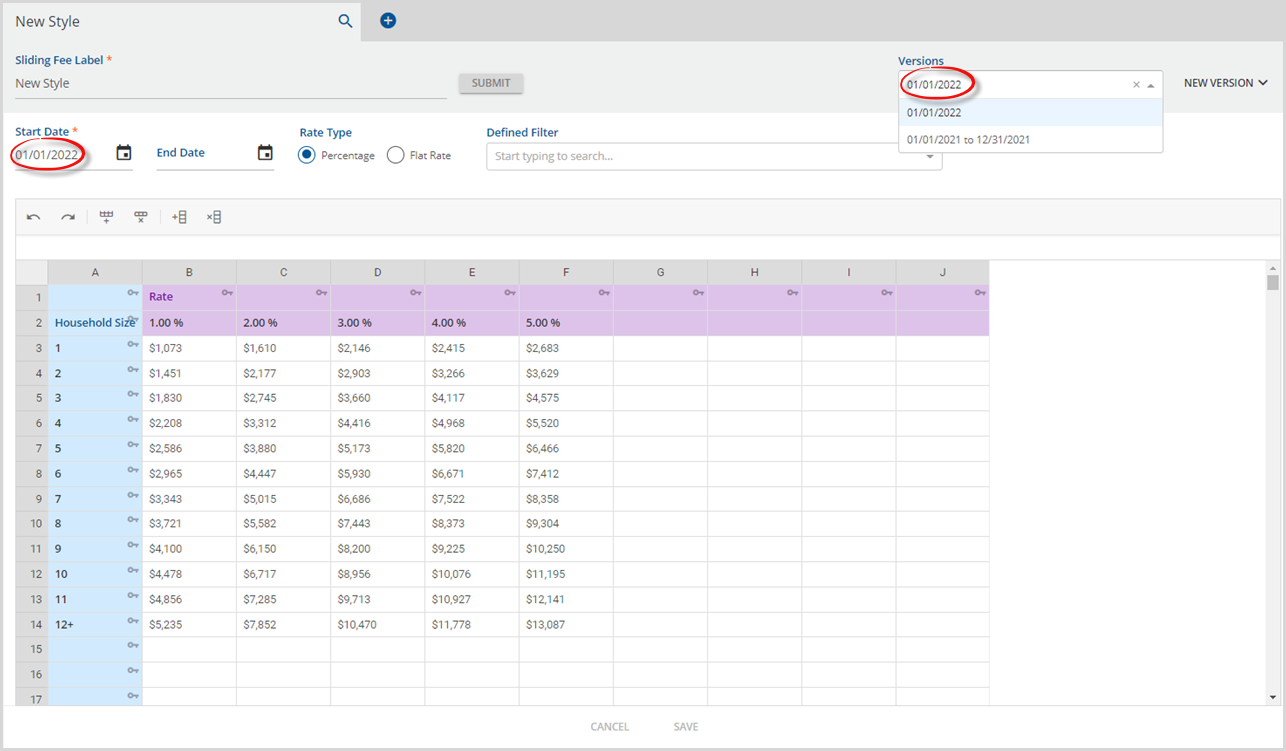Select the Insert Row icon

pos(106,217)
